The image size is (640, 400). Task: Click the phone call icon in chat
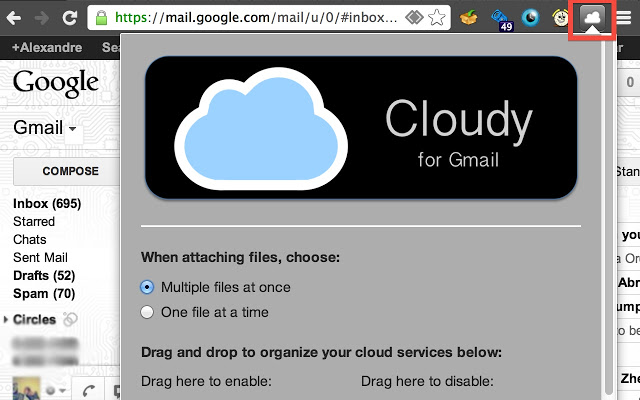(88, 390)
